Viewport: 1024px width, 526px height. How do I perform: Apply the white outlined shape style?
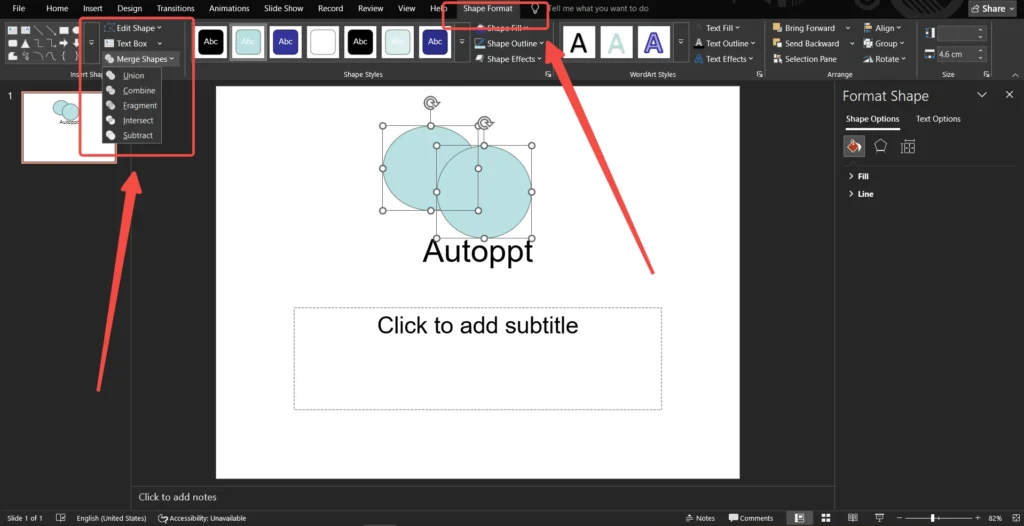(323, 42)
